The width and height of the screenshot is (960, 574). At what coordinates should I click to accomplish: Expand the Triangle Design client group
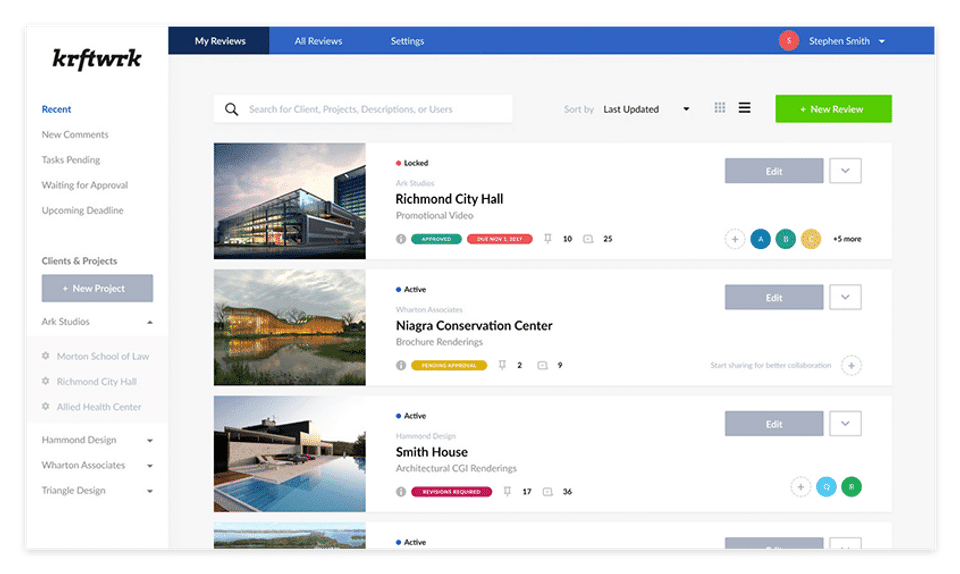point(150,491)
